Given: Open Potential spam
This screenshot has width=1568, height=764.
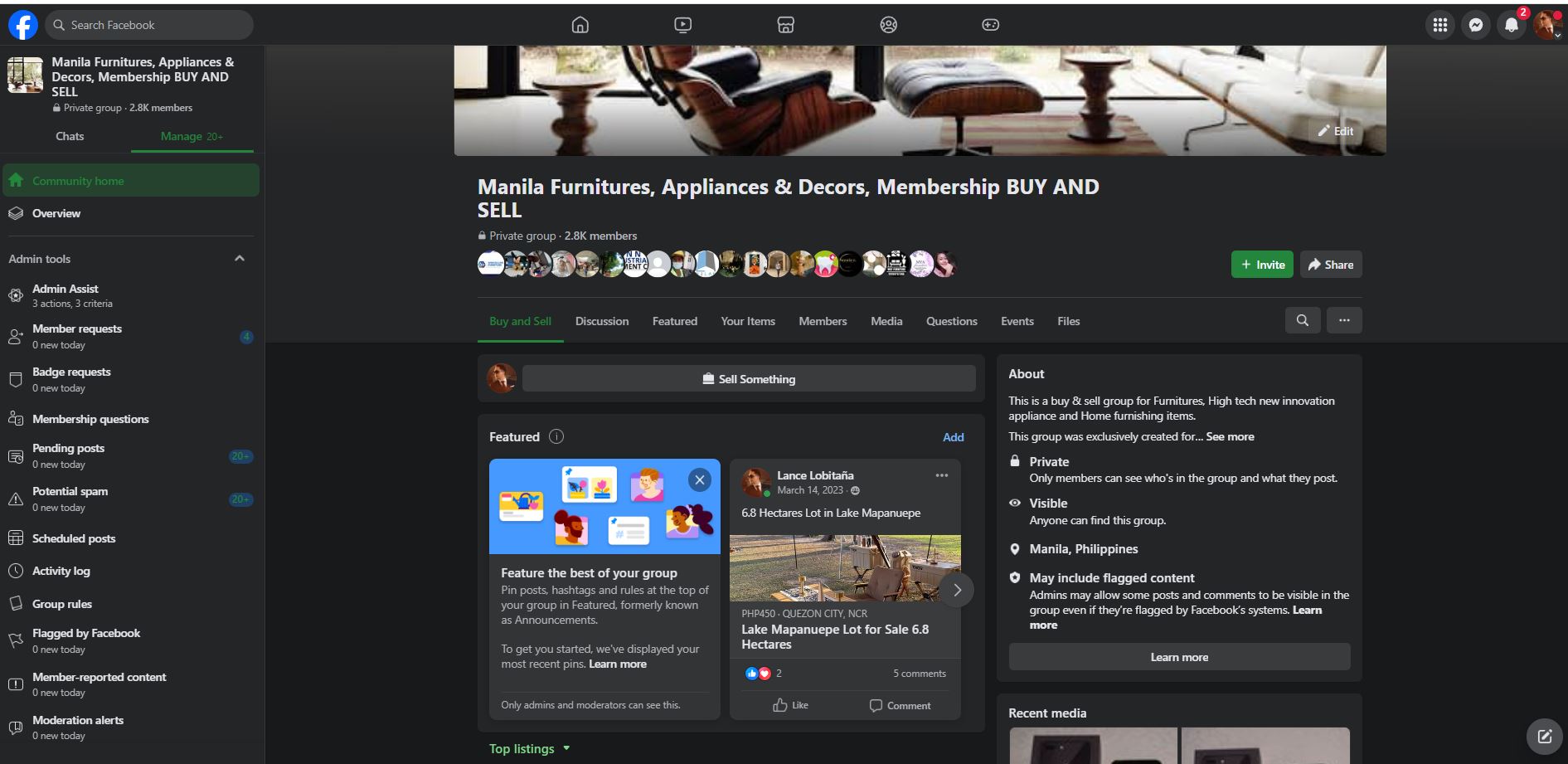Looking at the screenshot, I should (131, 499).
